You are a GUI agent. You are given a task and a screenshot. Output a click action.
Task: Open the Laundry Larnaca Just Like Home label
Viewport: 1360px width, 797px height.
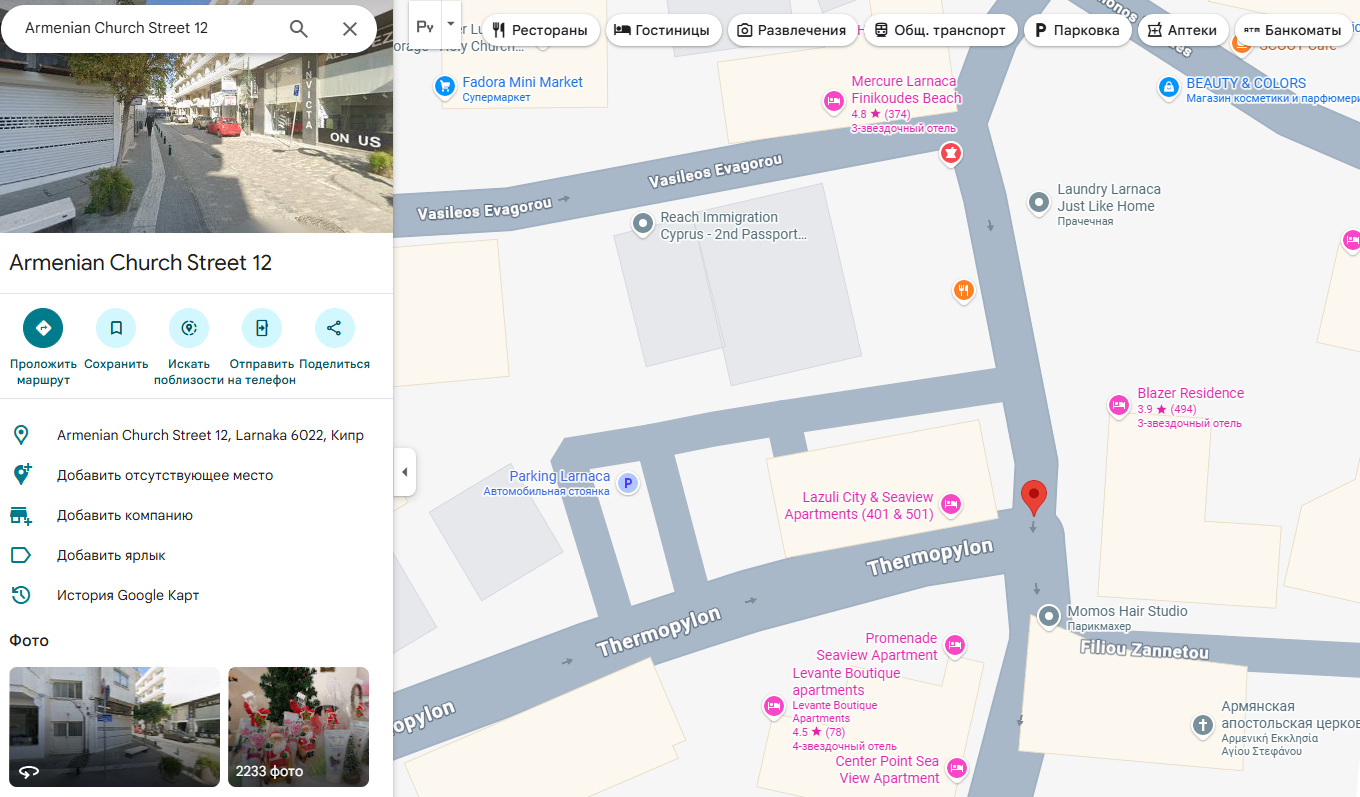(1109, 198)
